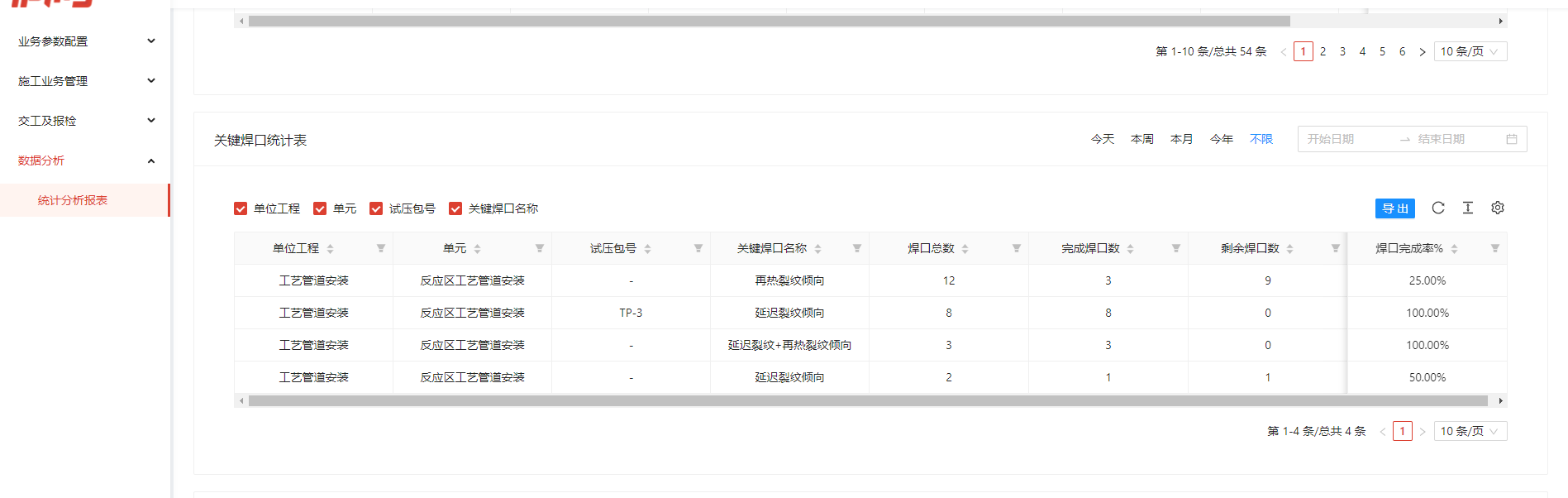Filter the 焊口总数 column
This screenshot has height=498, width=1568.
pos(1017,248)
